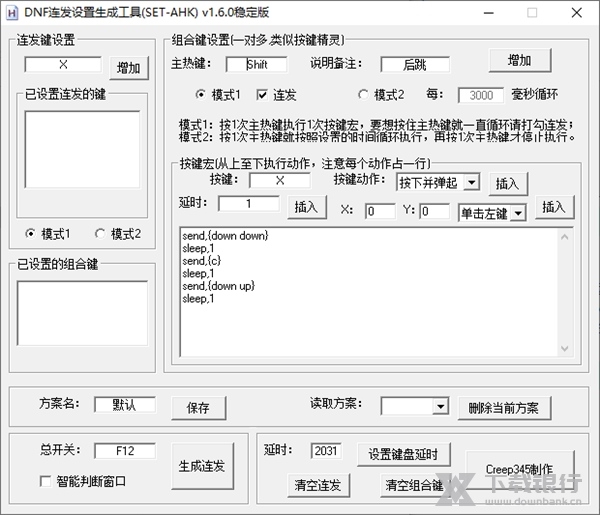
Task: Click the X coordinate field
Action: point(380,211)
